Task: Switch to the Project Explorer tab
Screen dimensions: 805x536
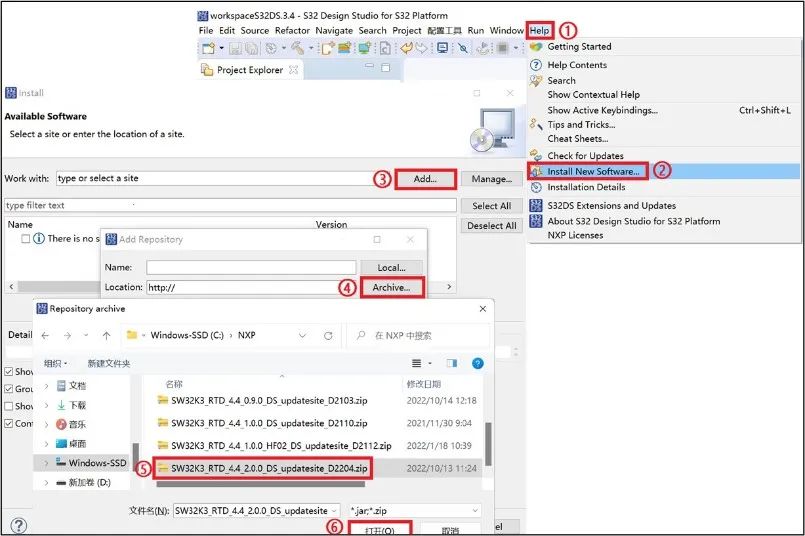Action: (x=250, y=70)
